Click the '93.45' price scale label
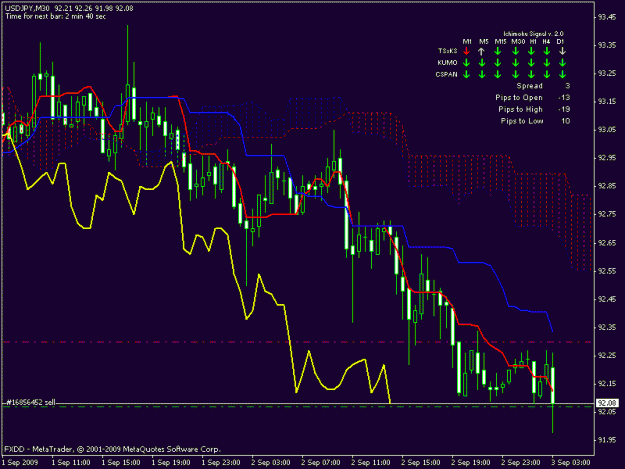625x469 pixels. [607, 18]
